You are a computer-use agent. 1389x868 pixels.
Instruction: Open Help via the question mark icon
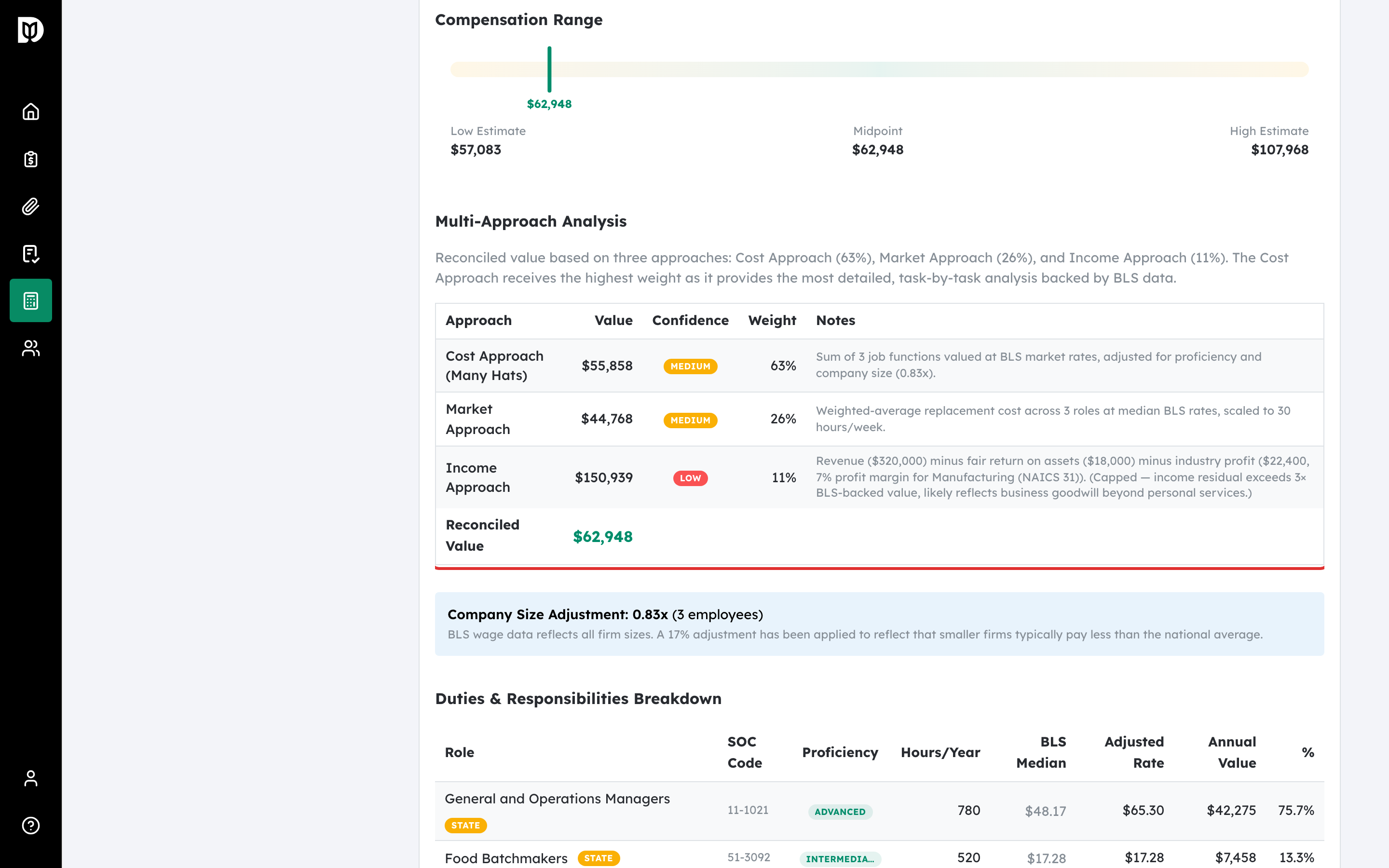pyautogui.click(x=30, y=826)
